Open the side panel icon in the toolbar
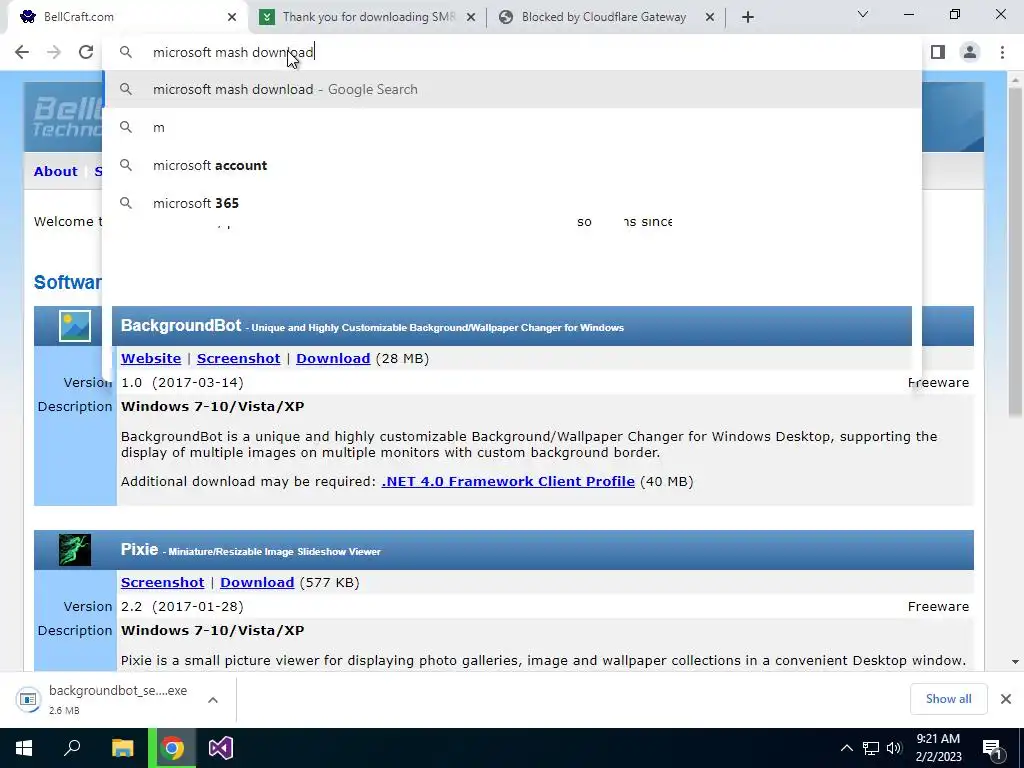 pos(938,52)
